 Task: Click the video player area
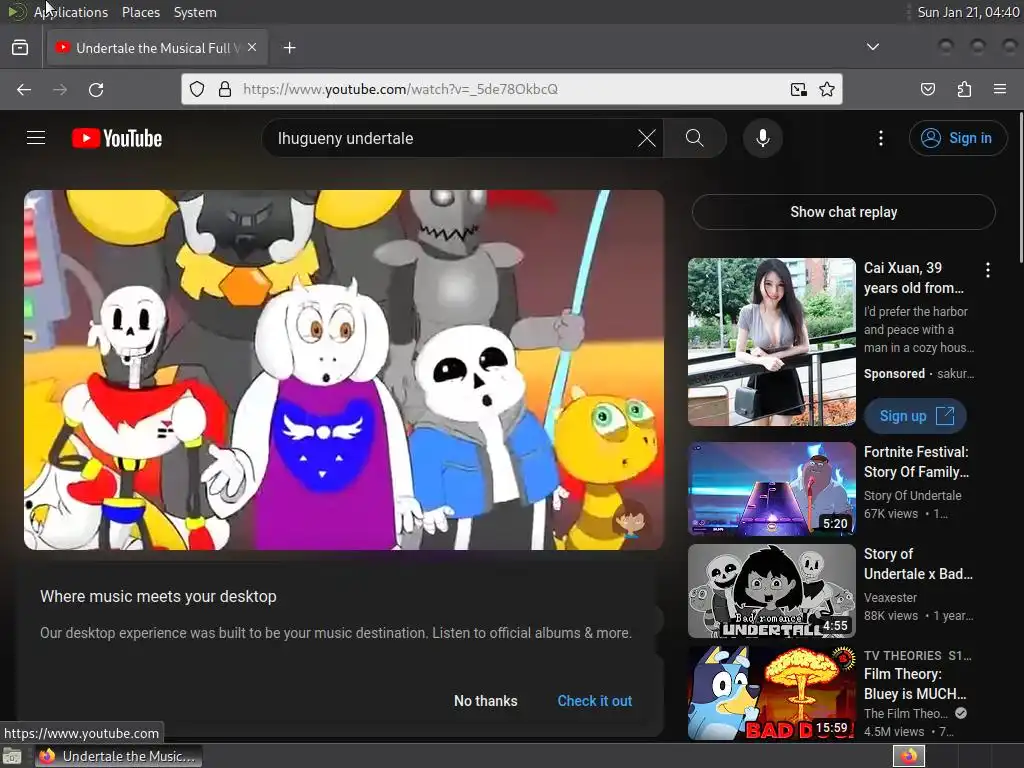[x=344, y=370]
